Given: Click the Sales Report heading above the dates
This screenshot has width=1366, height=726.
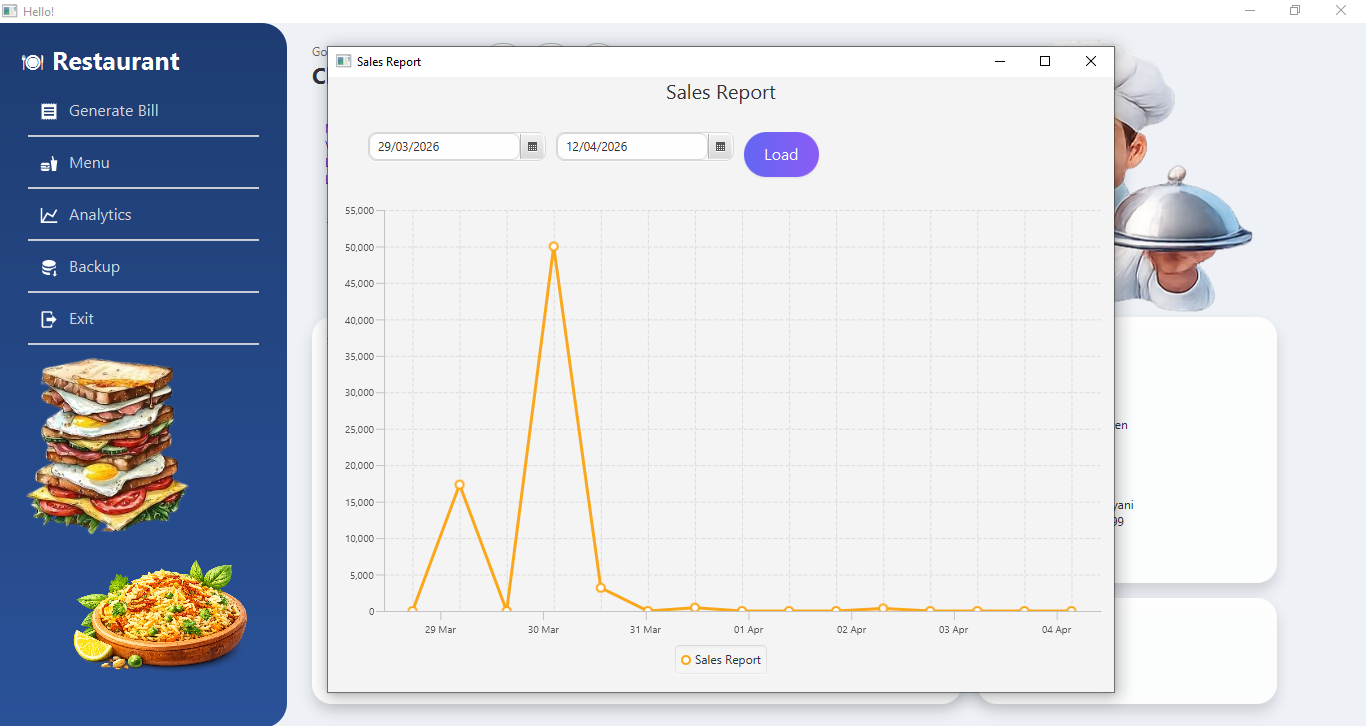Looking at the screenshot, I should point(721,93).
